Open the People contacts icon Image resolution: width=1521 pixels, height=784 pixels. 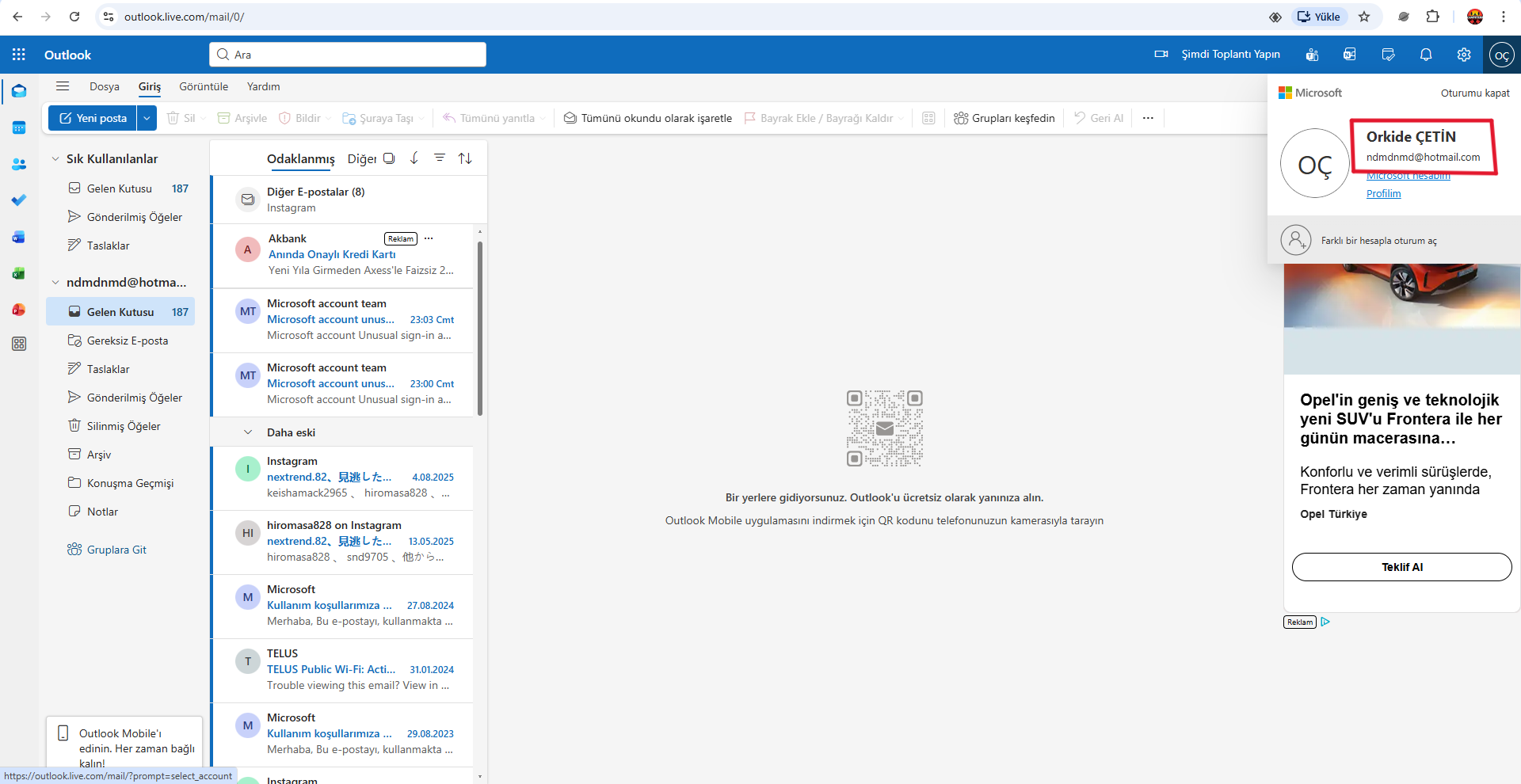19,164
